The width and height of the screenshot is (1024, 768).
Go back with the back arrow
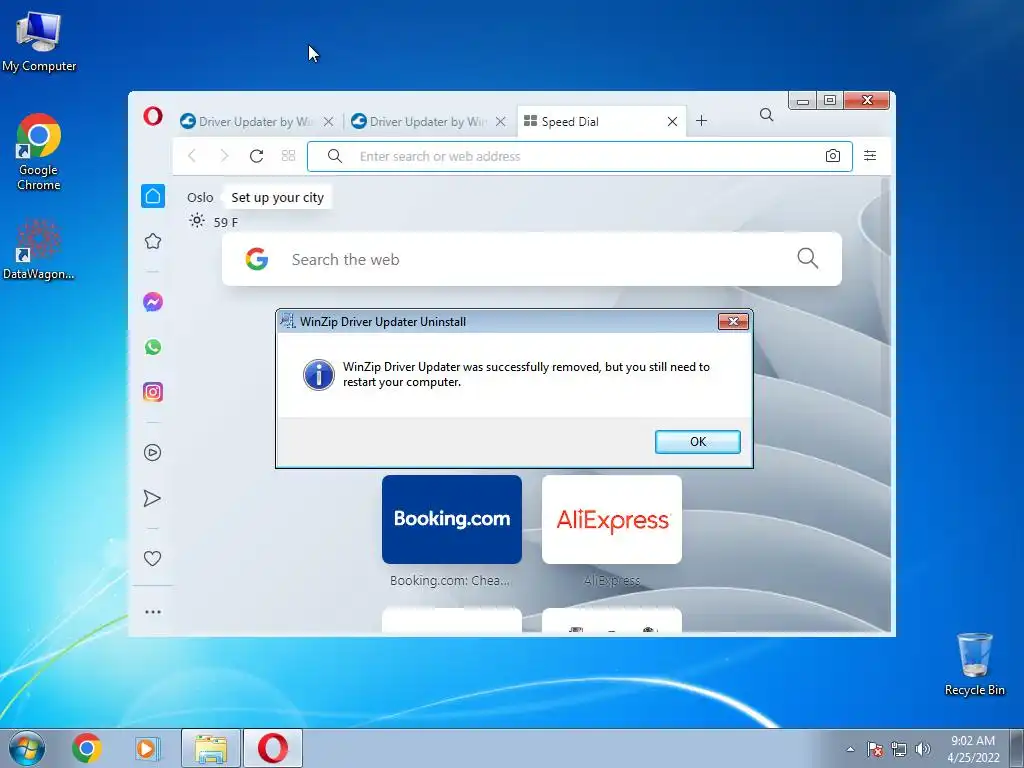click(x=192, y=155)
